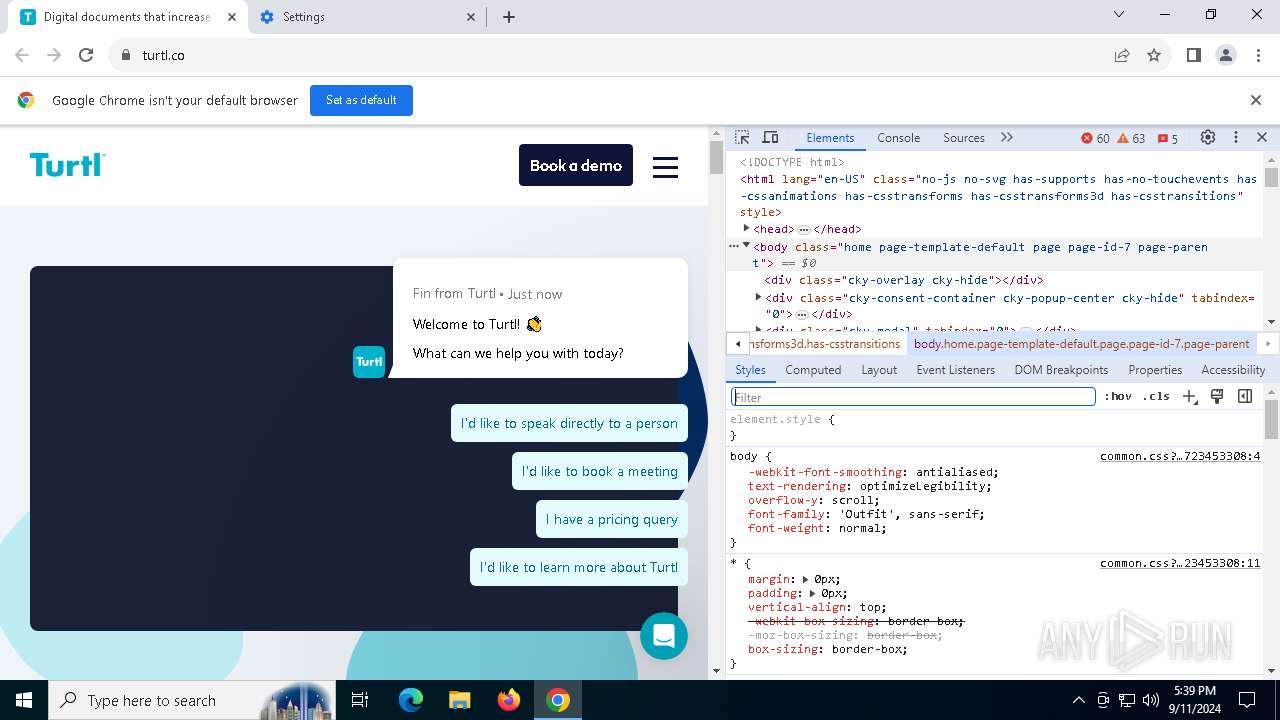Open the Event Listeners pane

tap(956, 370)
